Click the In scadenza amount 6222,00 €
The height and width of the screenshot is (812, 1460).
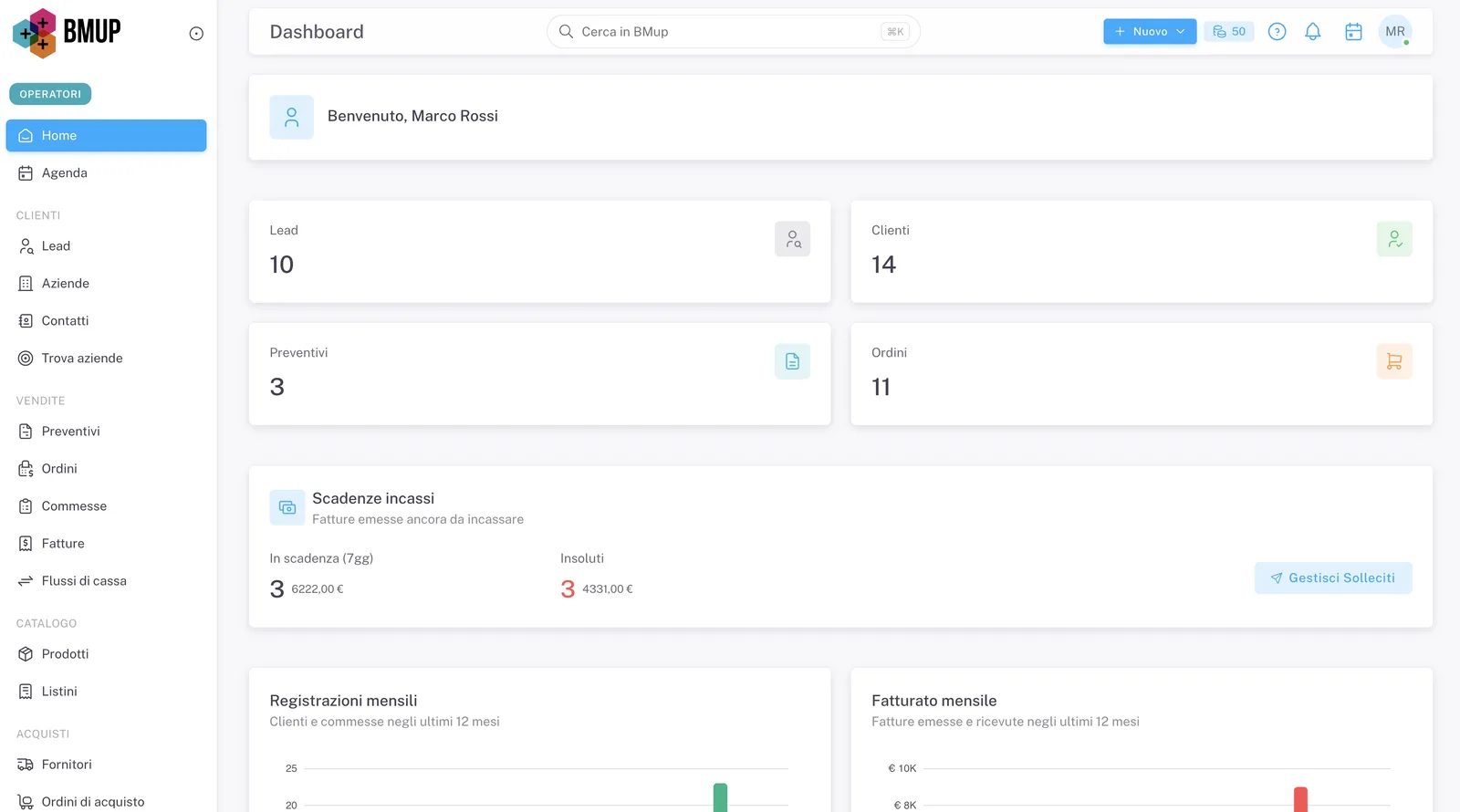[318, 589]
